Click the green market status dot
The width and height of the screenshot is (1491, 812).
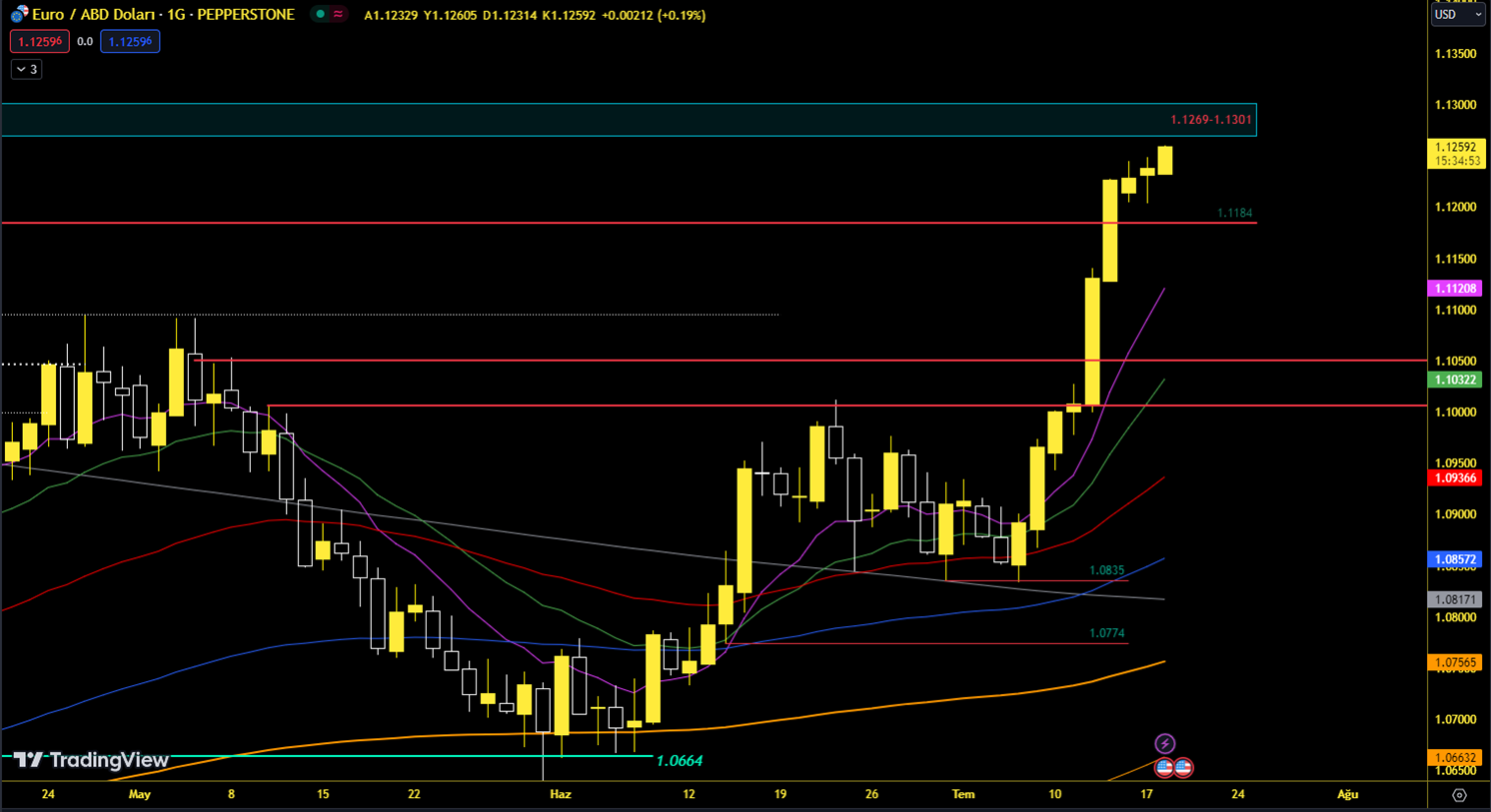(x=320, y=15)
